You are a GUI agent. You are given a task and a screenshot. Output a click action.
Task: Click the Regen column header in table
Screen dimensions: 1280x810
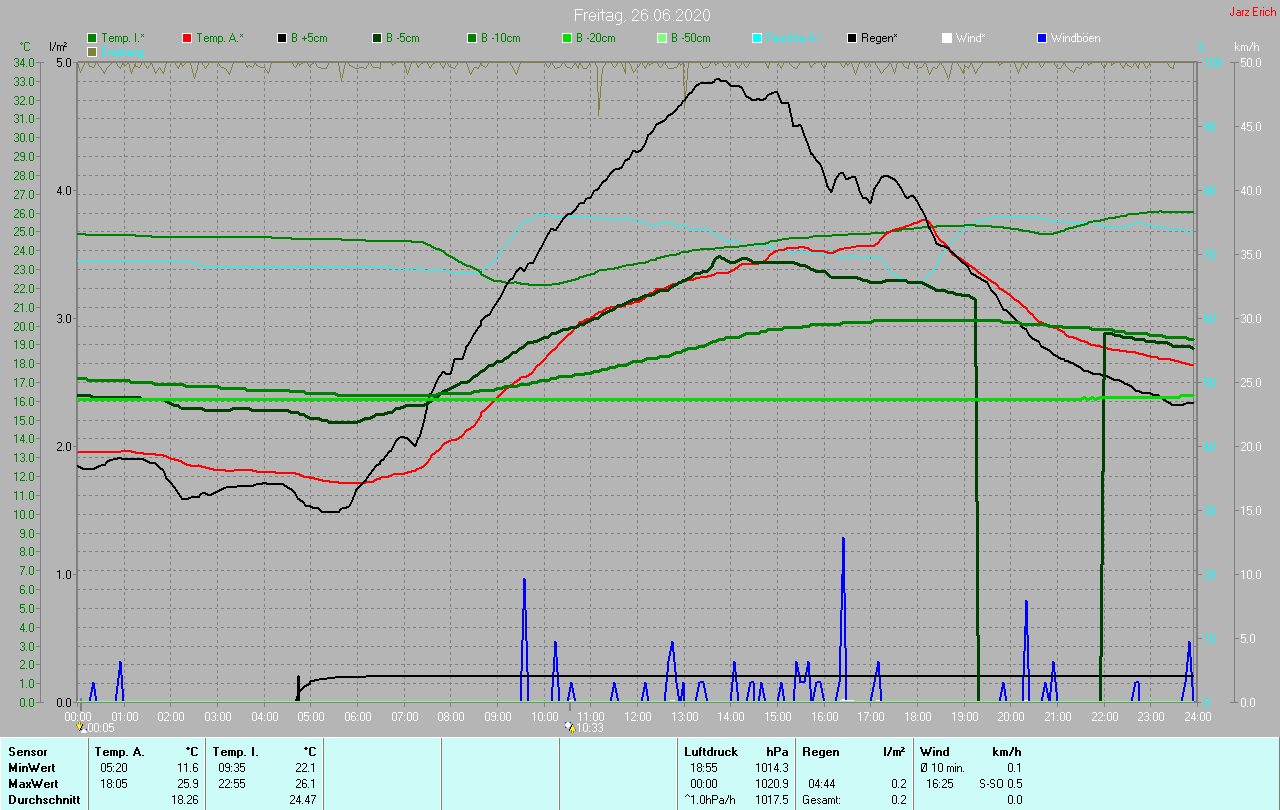coord(821,751)
